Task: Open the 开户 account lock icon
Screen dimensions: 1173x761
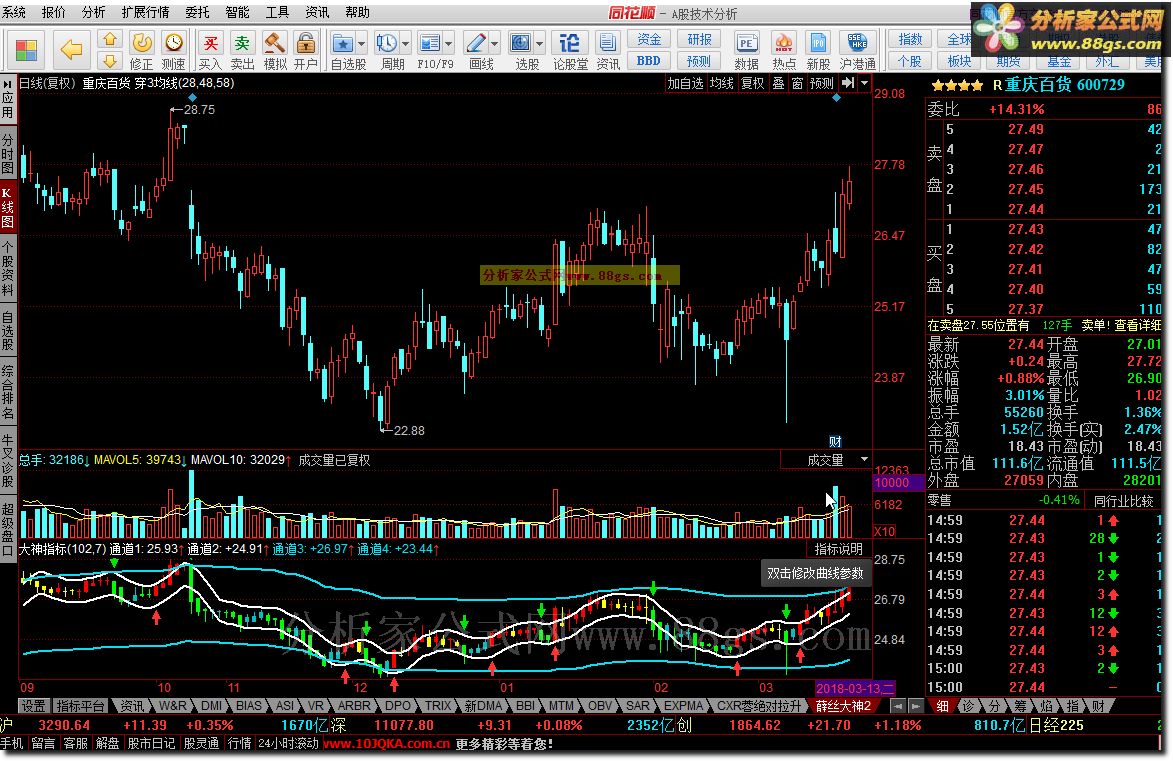Action: point(305,51)
